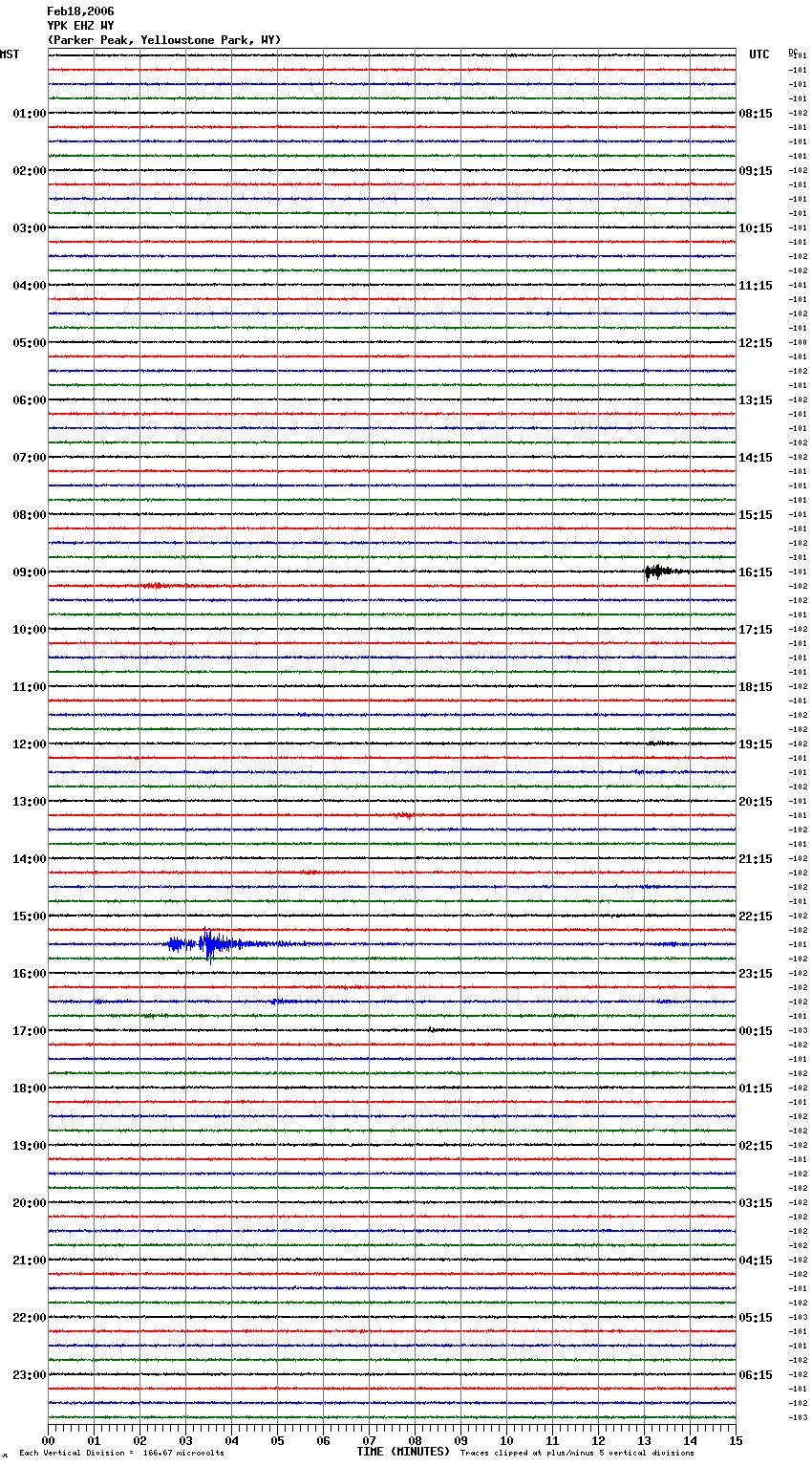Screen dimensions: 812x1466
Task: Select the 03:00 MST hour label
Action: [30, 228]
